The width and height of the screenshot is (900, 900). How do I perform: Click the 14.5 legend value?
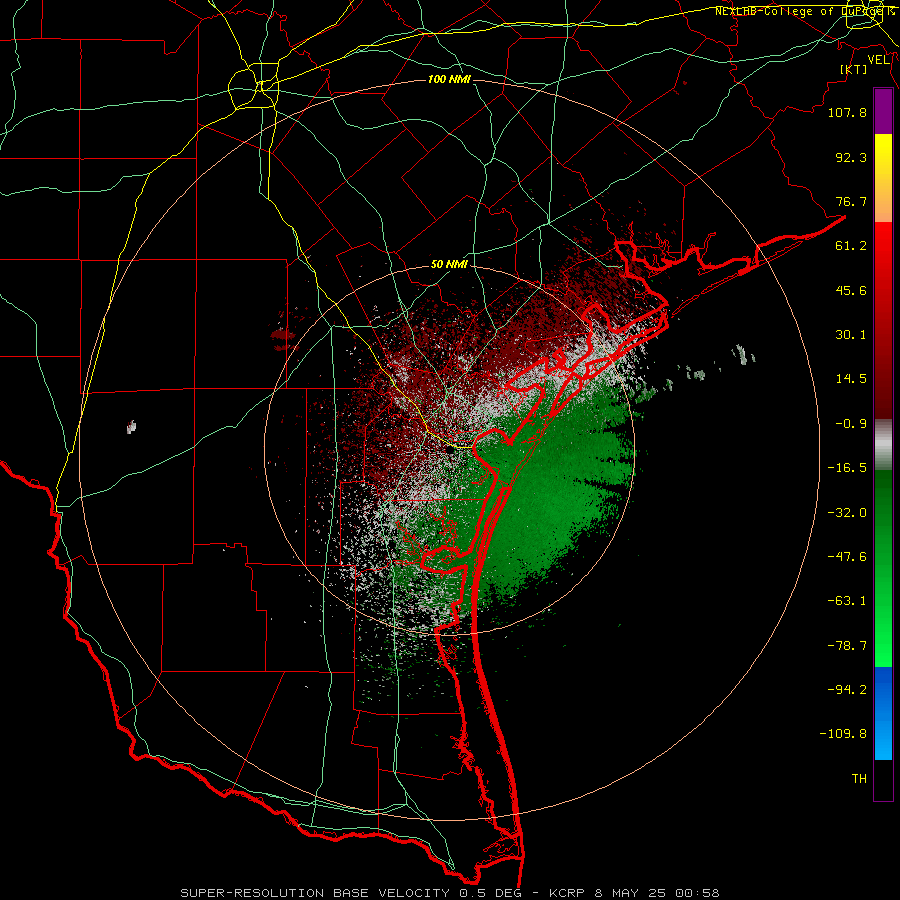(851, 379)
